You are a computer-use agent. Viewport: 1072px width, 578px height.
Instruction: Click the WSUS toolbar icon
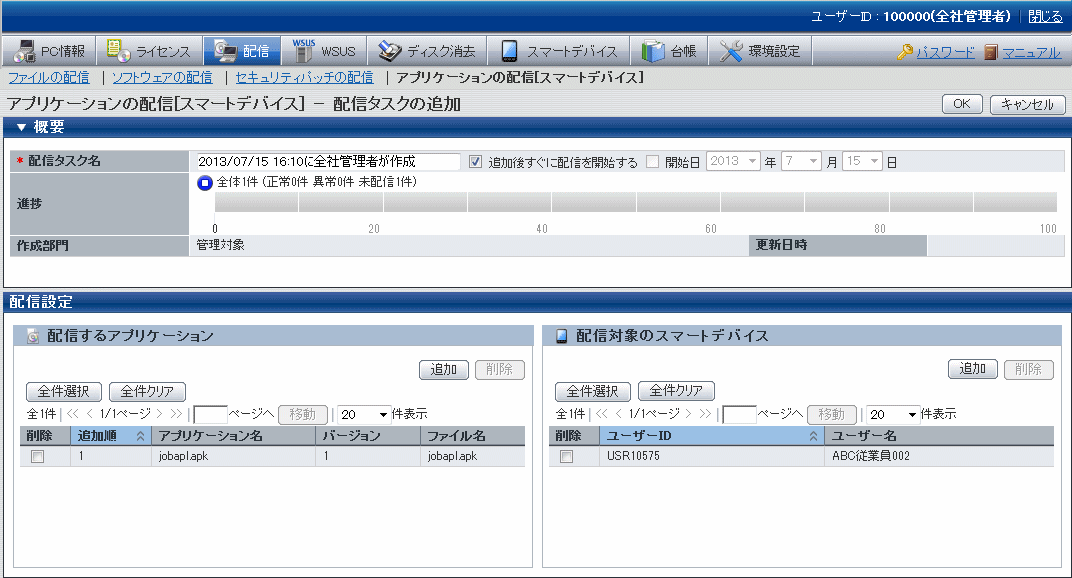(x=304, y=50)
